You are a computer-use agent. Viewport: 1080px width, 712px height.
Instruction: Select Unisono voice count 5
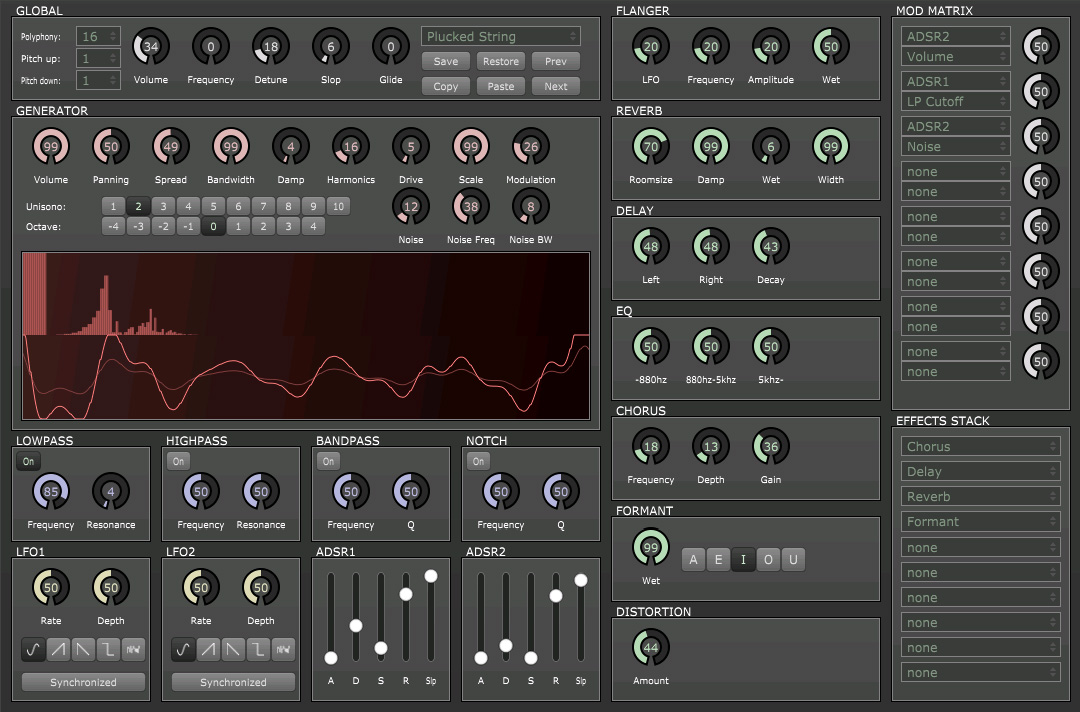tap(214, 206)
